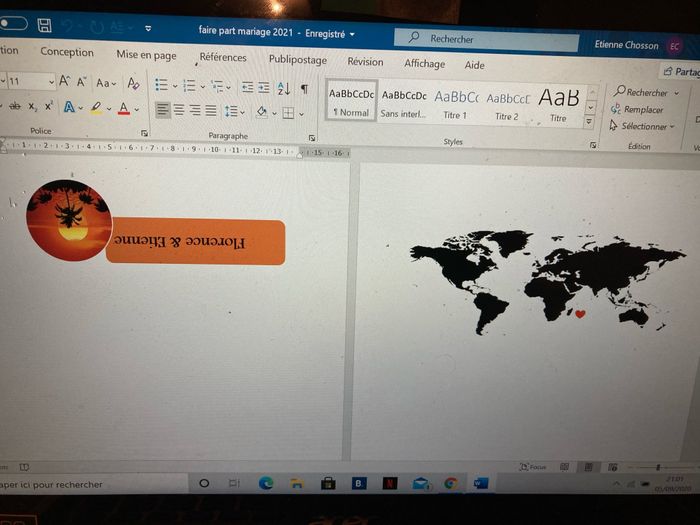Toggle the paragraph marks display
Screen dimensions: 700x525
pos(304,89)
